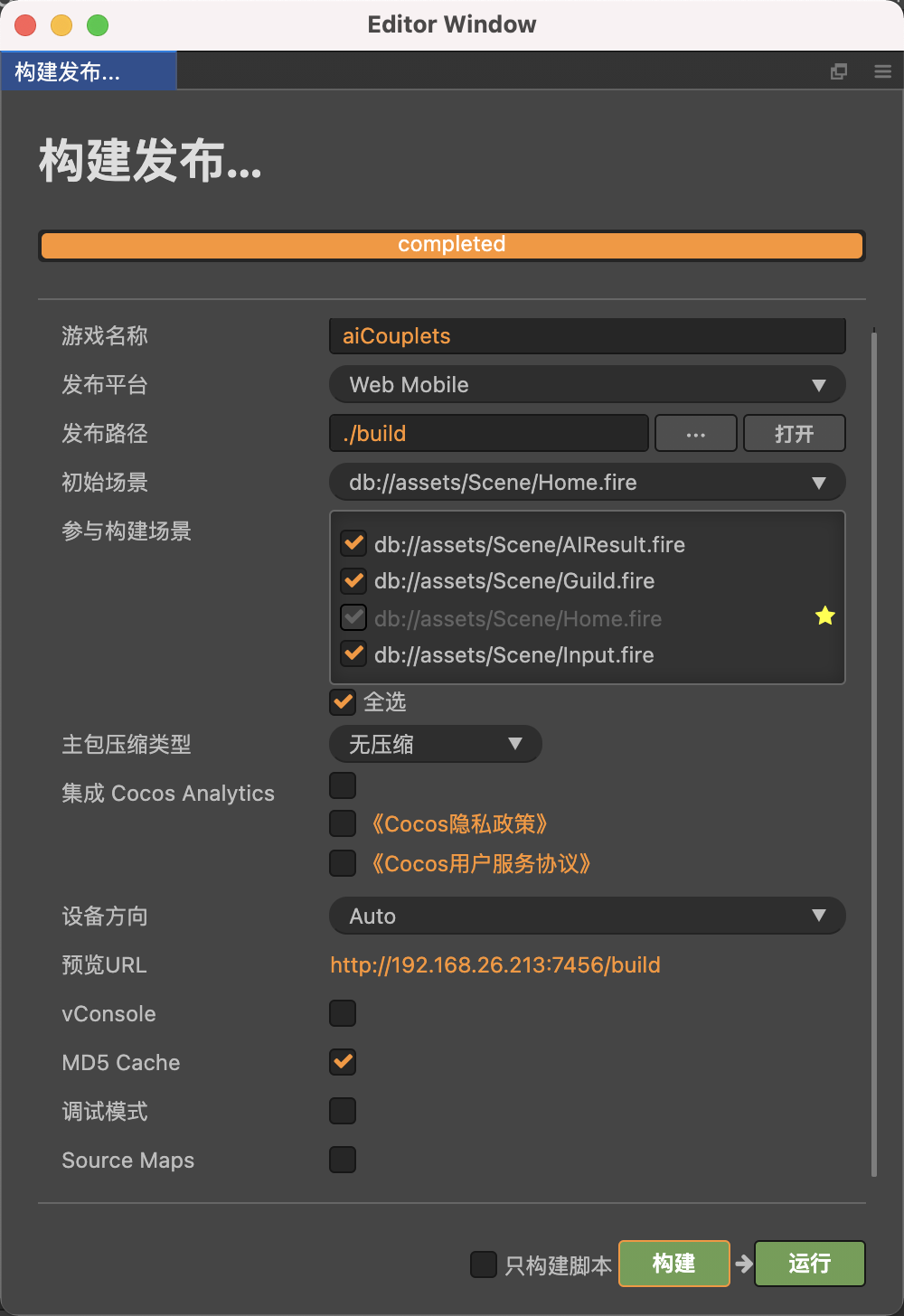Open the preview URL link
This screenshot has height=1316, width=904.
click(x=495, y=965)
